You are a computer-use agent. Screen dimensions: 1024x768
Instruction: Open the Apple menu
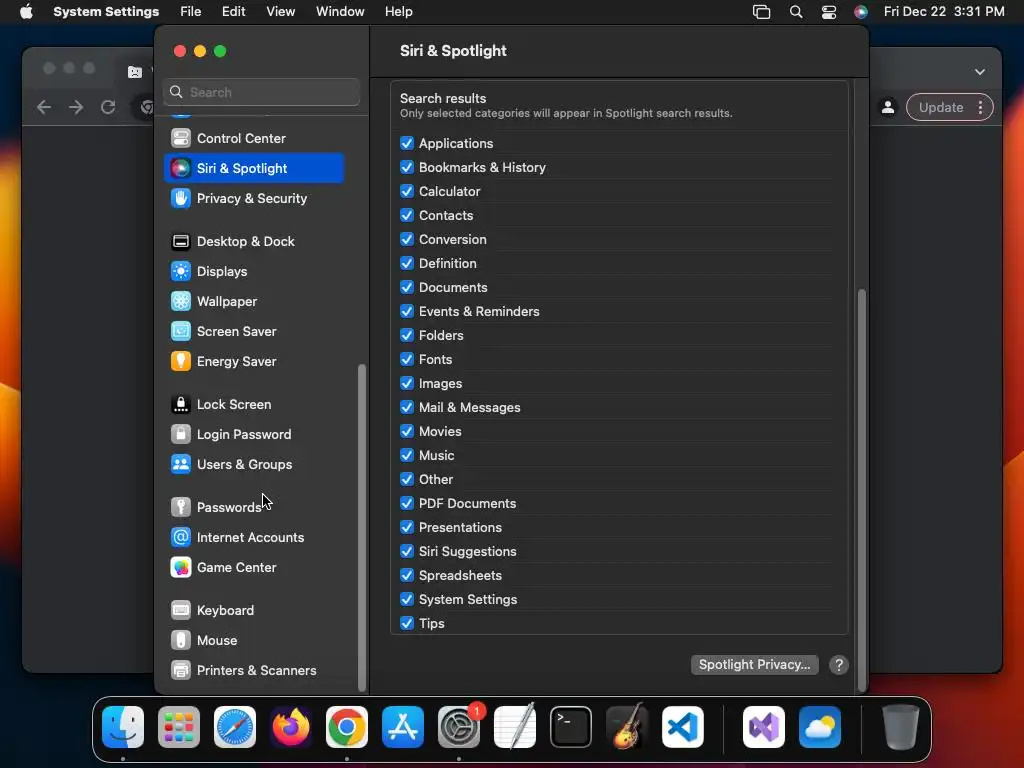[x=26, y=12]
